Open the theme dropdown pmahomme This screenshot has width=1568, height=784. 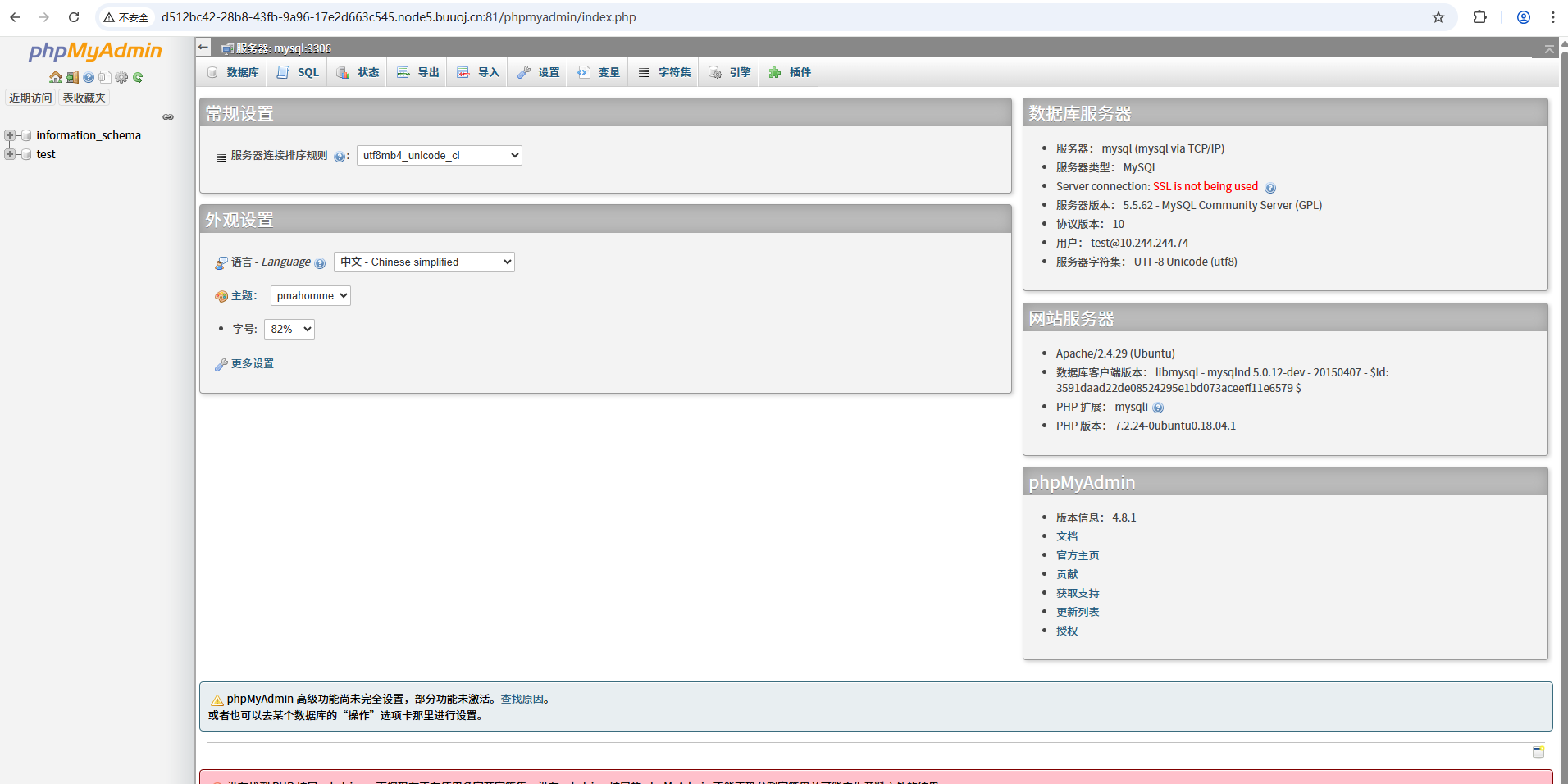[311, 295]
